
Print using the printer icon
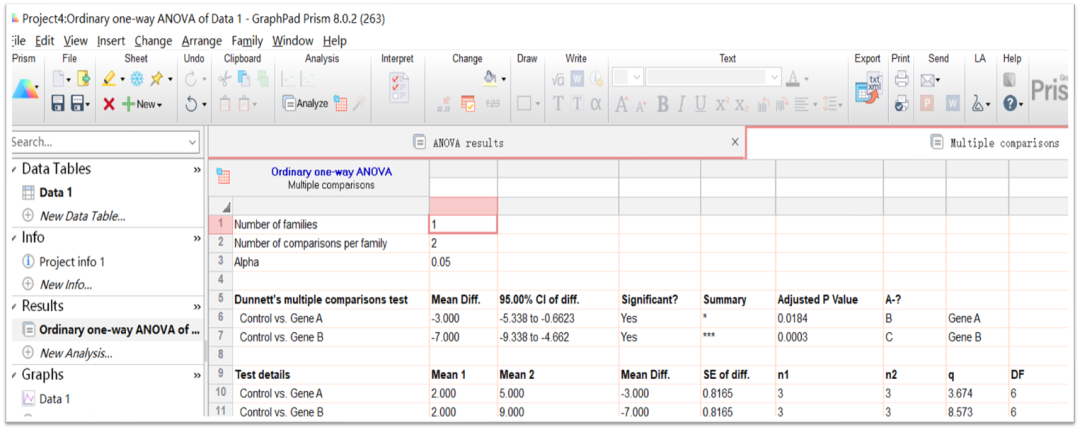pos(902,80)
